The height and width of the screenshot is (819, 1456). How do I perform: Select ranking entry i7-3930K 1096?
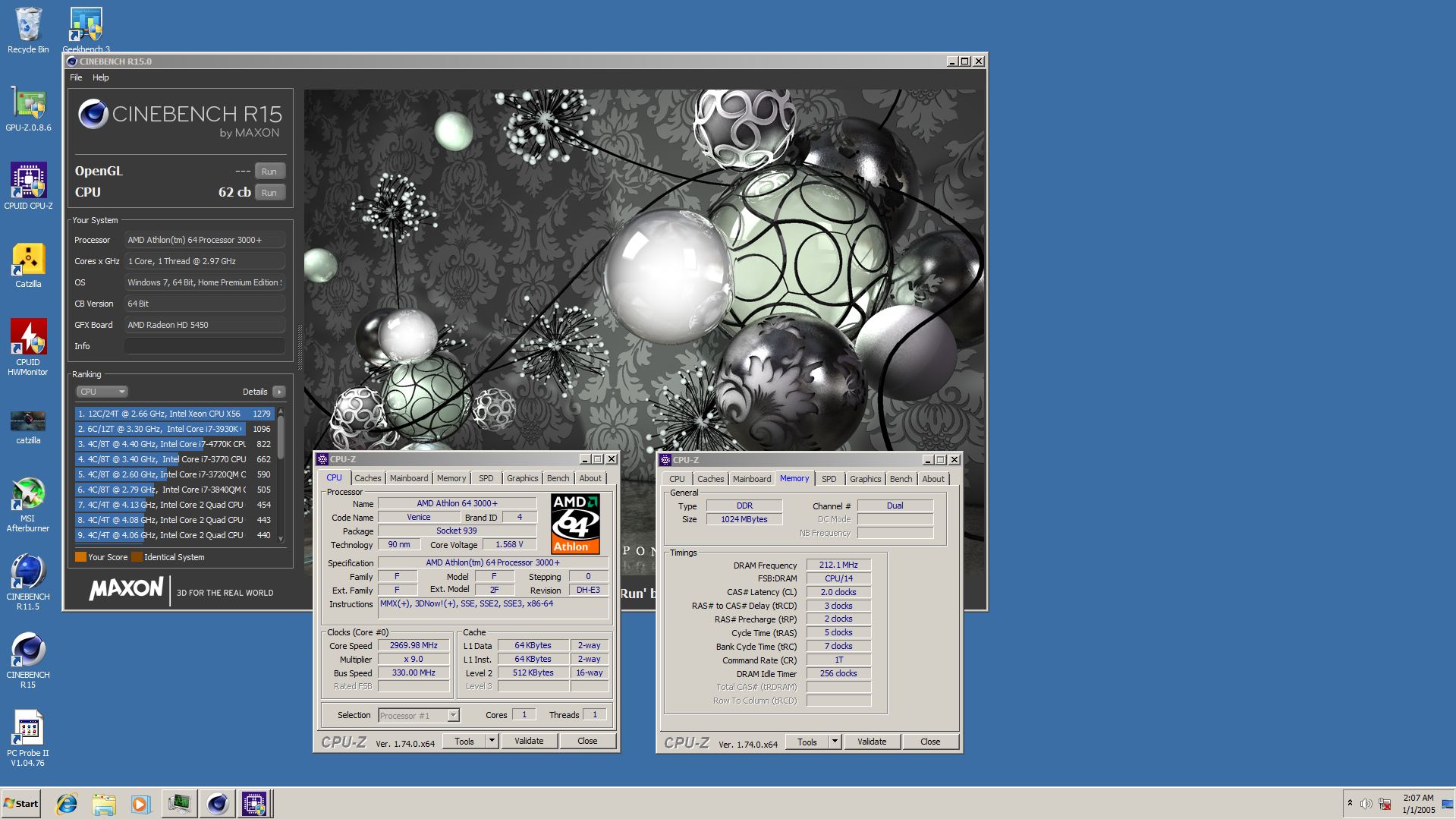click(175, 429)
